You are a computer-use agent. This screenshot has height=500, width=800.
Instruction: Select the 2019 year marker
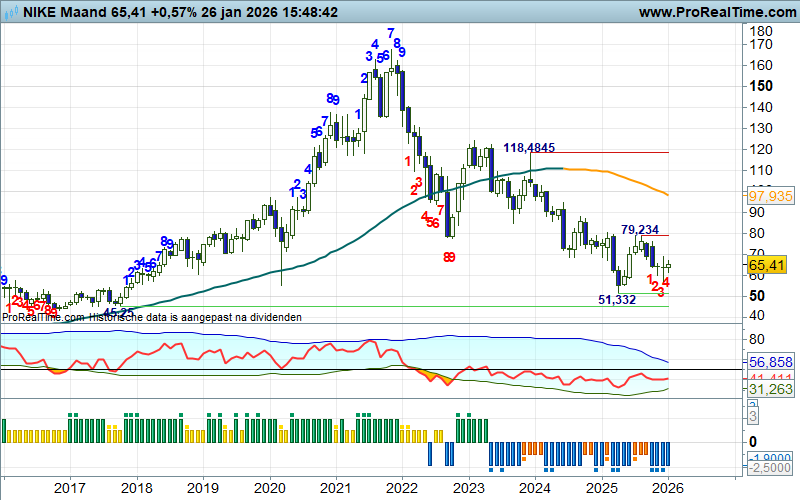[203, 488]
